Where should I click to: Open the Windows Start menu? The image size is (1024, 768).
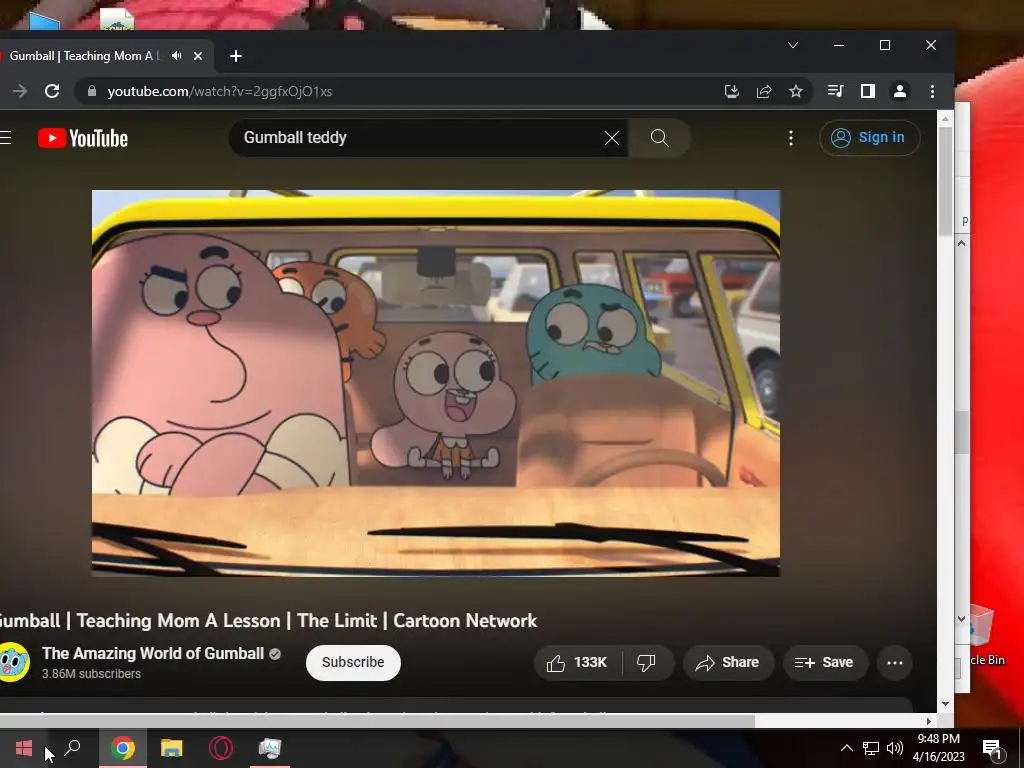(x=24, y=748)
